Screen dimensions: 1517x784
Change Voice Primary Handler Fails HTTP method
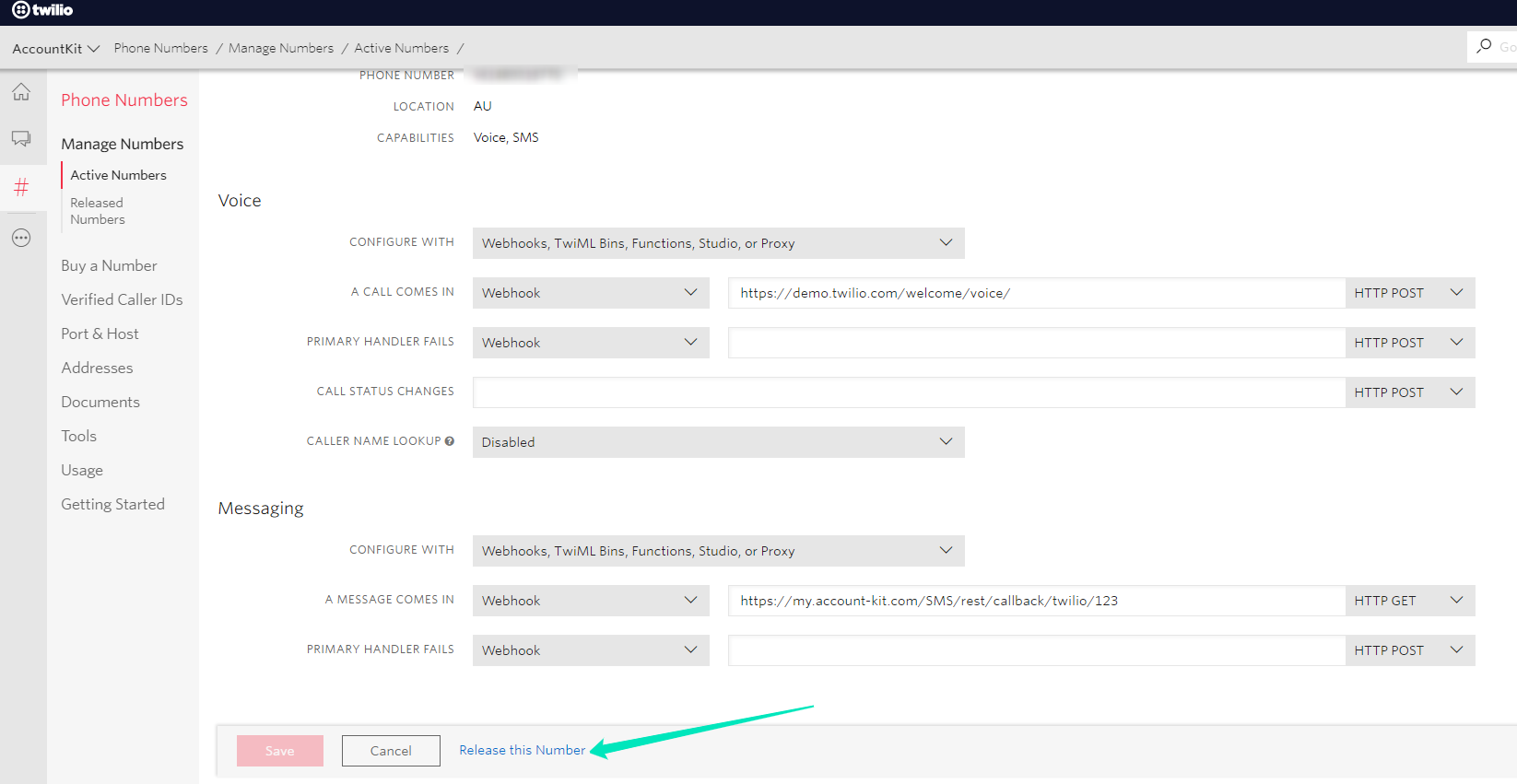point(1410,343)
